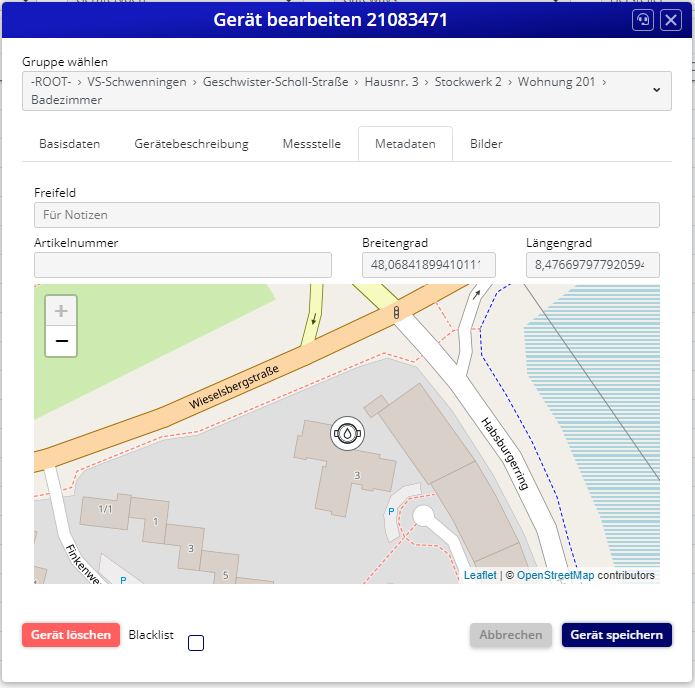Viewport: 695px width, 688px height.
Task: Open the Leaflet attribution link
Action: pos(480,576)
